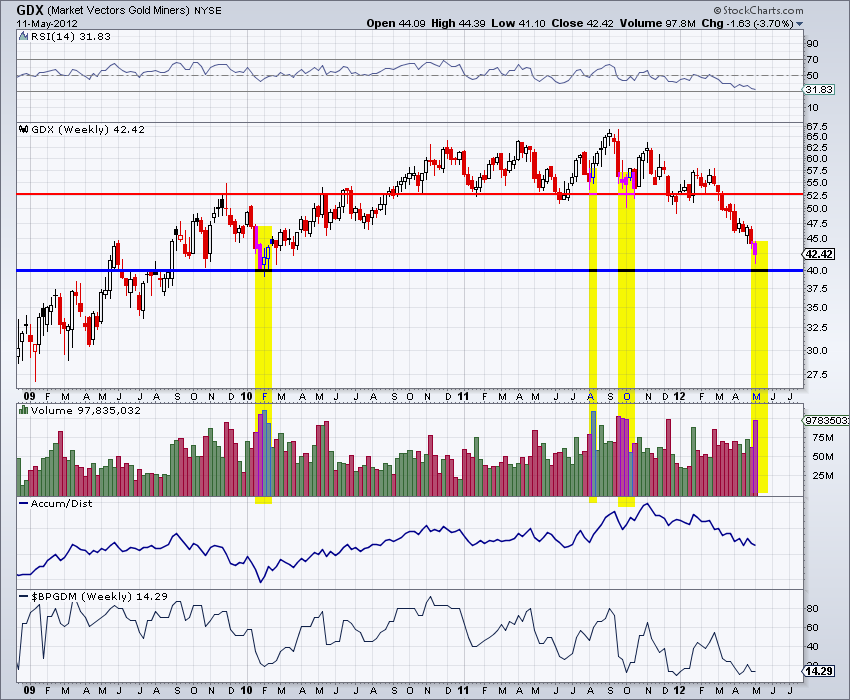
Task: Click the highlighted blue 'O' month label
Action: tap(627, 396)
